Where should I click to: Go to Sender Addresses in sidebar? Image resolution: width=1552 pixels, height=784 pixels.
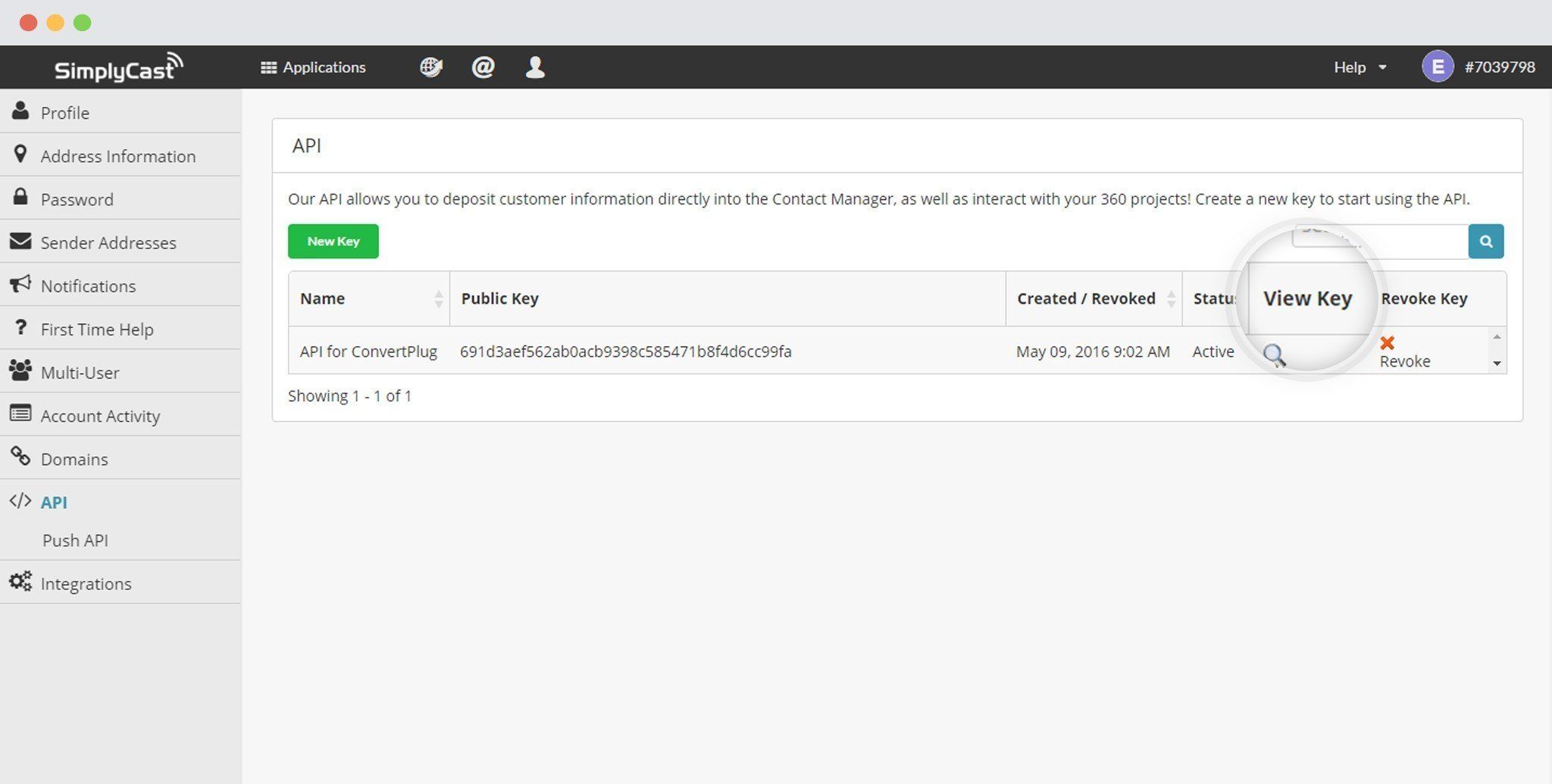click(x=120, y=242)
